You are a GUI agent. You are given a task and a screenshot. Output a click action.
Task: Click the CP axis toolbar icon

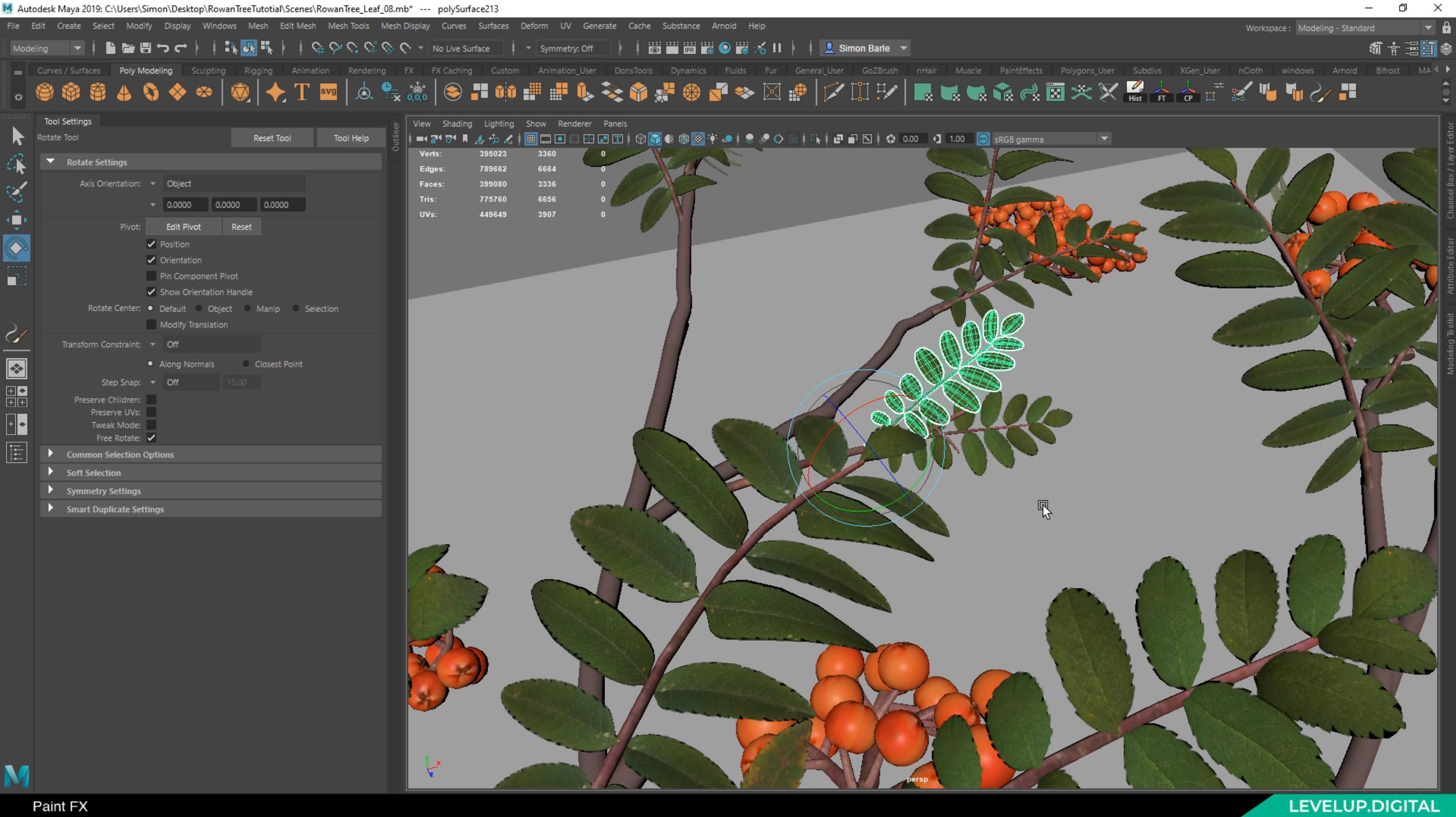click(1188, 92)
